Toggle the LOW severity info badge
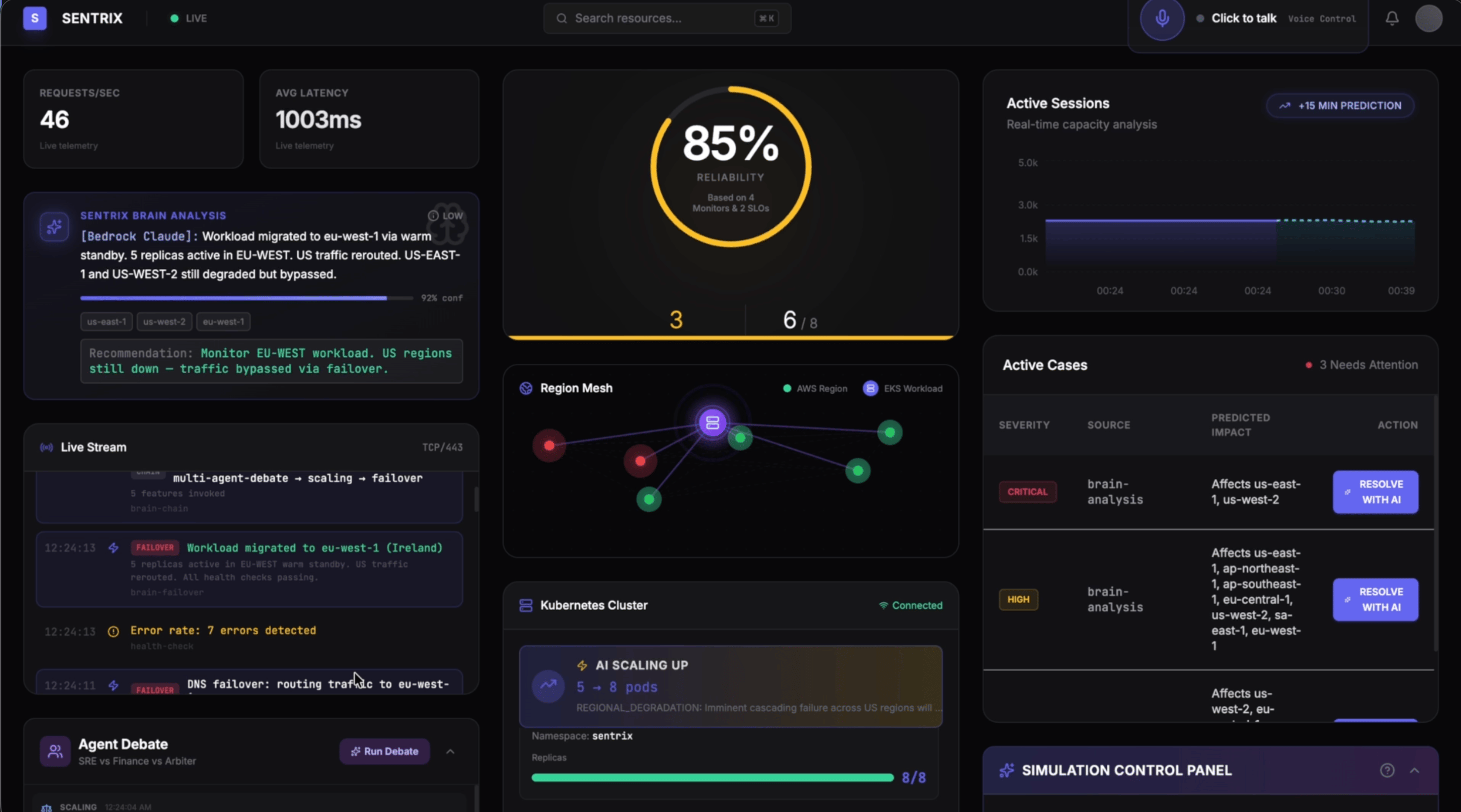This screenshot has height=812, width=1461. point(445,215)
